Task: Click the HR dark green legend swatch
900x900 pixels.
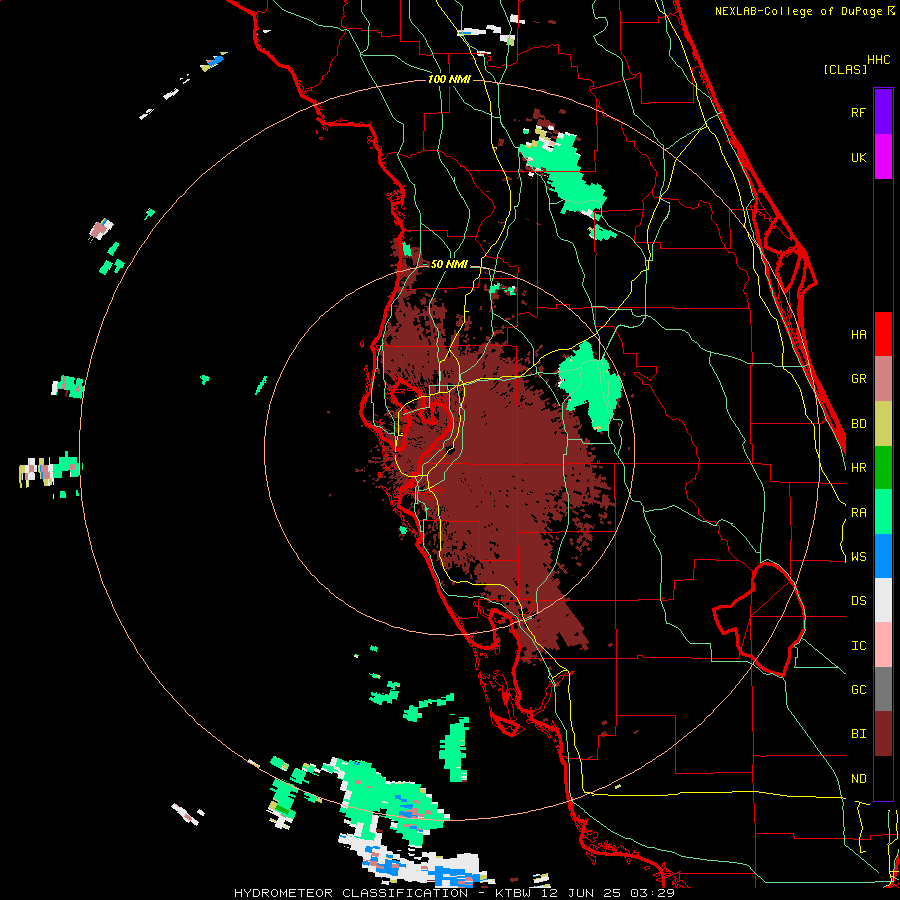Action: 883,468
